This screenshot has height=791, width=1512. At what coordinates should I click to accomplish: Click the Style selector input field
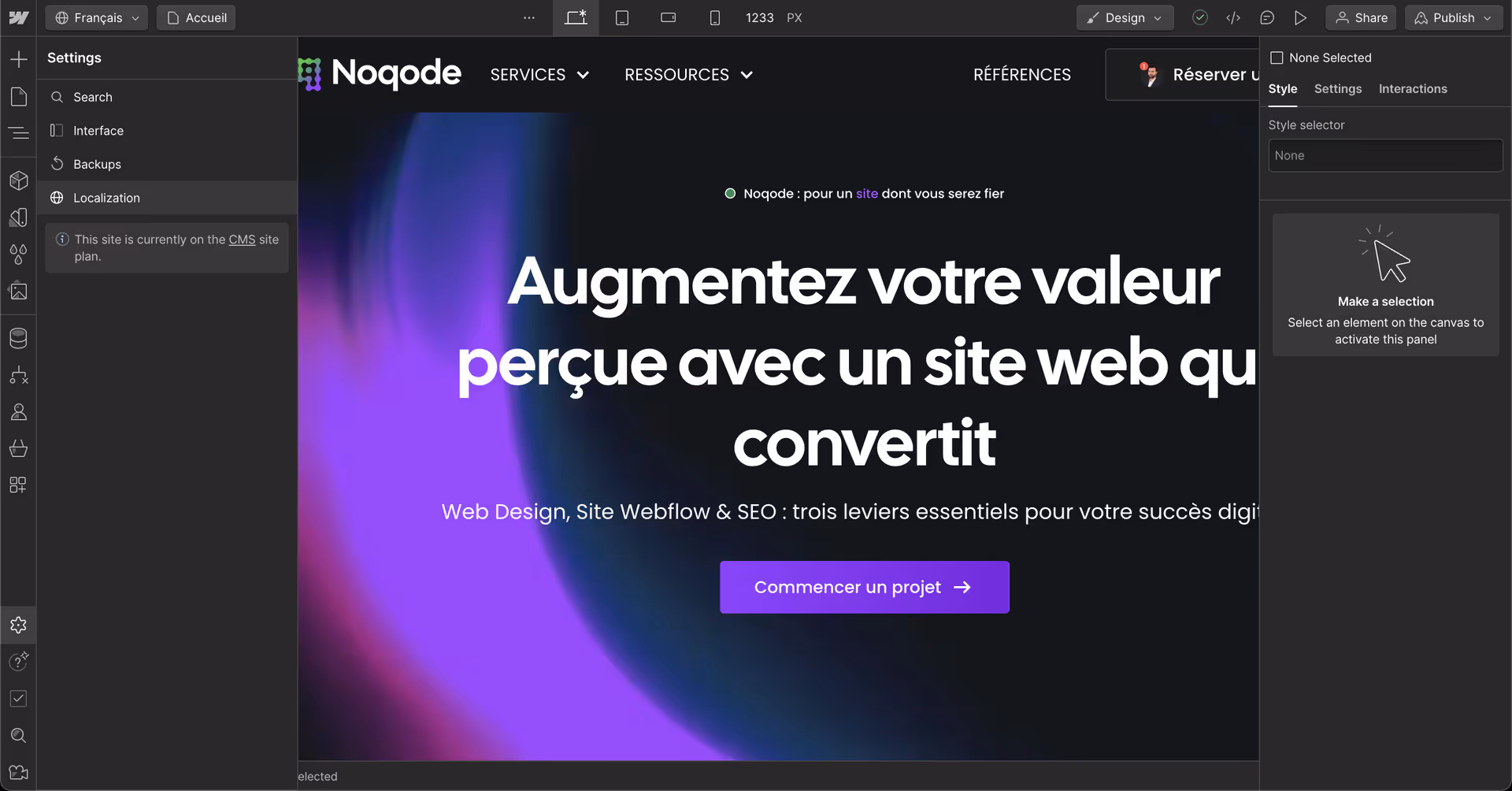coord(1385,155)
